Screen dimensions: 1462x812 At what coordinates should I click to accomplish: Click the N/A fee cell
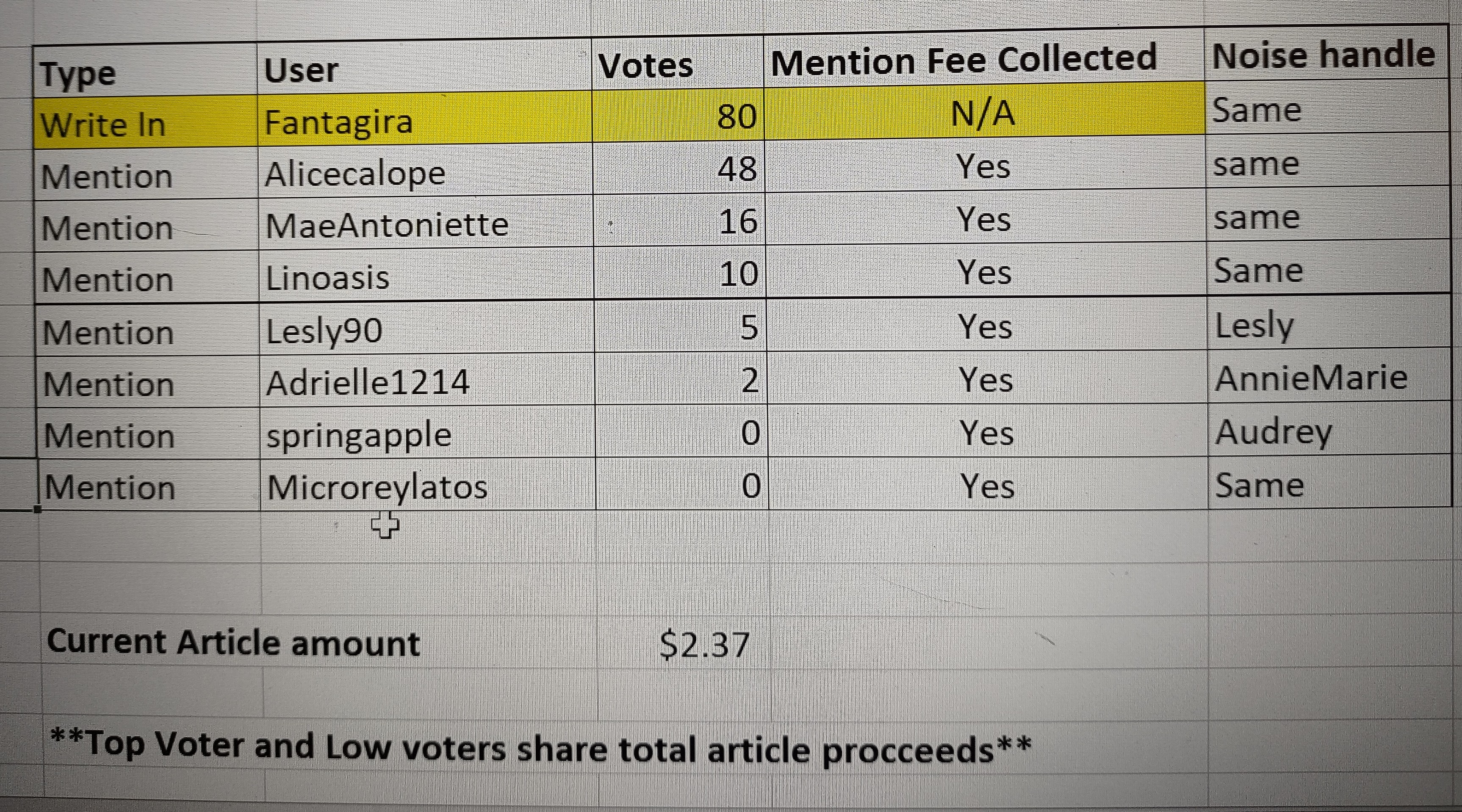point(985,112)
